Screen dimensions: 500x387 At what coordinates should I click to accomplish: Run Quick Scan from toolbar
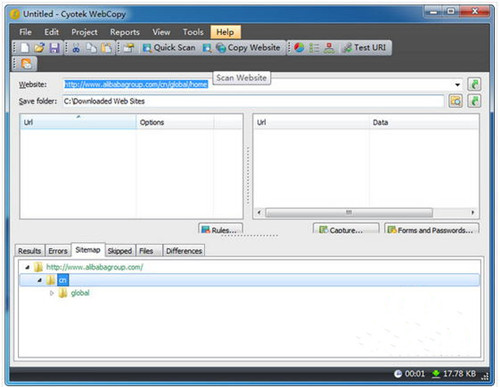tap(169, 48)
